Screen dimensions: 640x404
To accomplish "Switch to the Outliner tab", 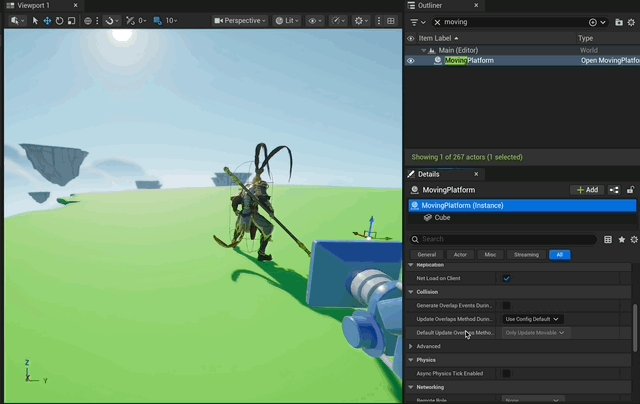I will click(429, 5).
